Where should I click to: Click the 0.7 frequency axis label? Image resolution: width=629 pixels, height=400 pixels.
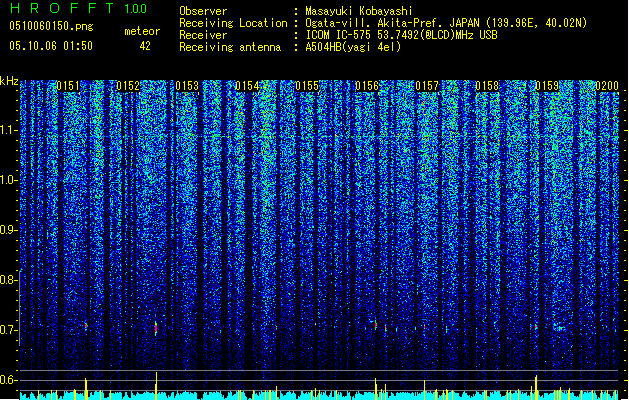coord(8,330)
